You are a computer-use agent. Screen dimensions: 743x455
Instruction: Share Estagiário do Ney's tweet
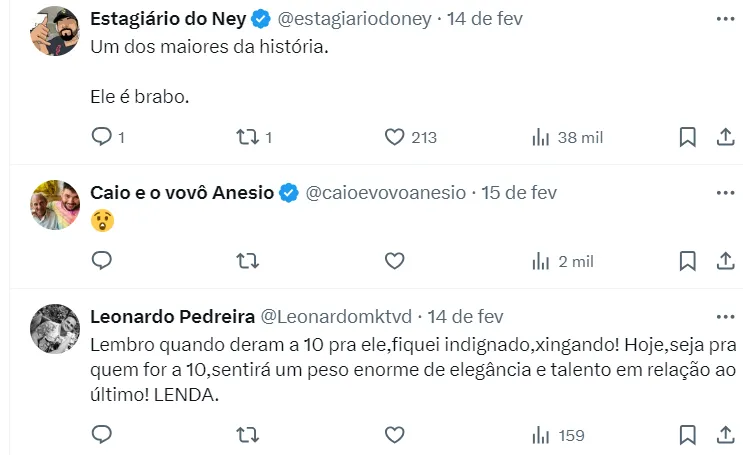point(726,137)
